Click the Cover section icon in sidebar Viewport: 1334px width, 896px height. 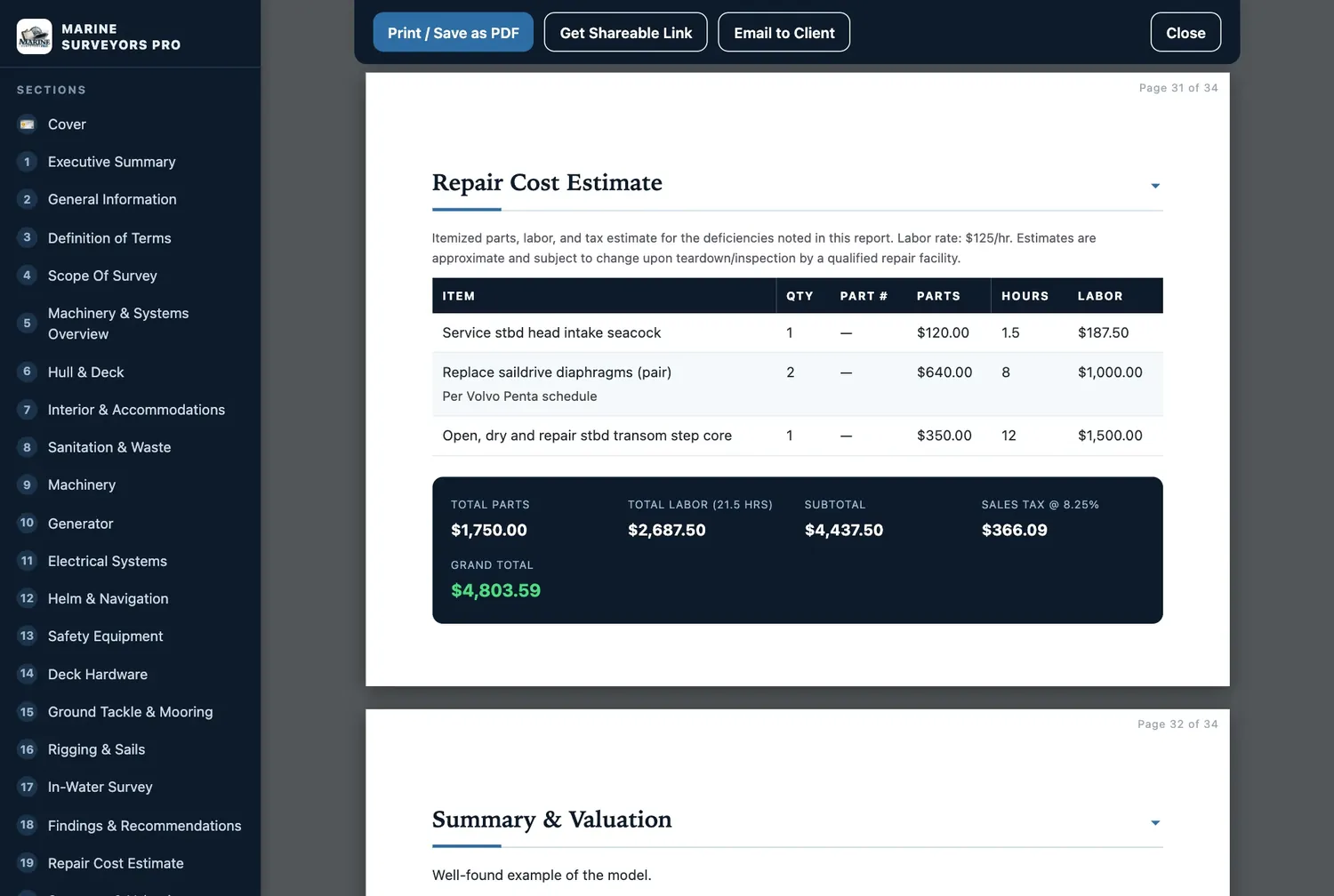[x=27, y=124]
